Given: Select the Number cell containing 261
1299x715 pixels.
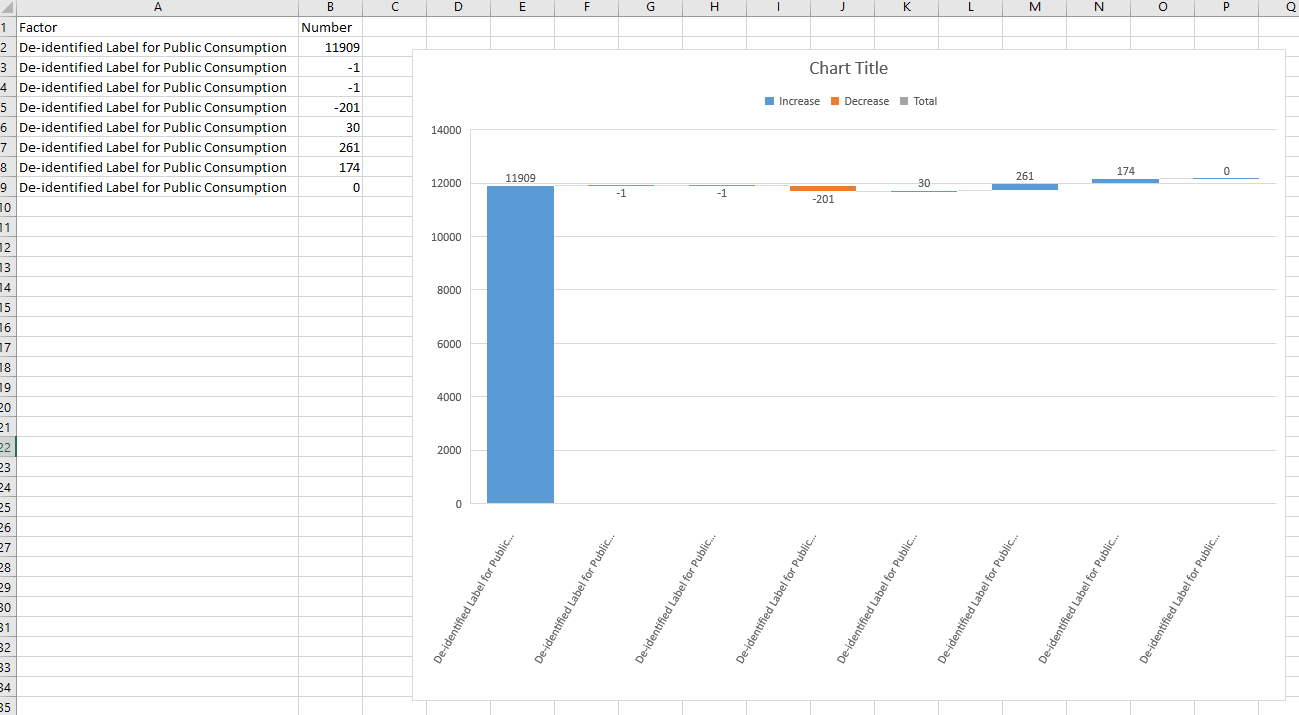Looking at the screenshot, I should (330, 147).
